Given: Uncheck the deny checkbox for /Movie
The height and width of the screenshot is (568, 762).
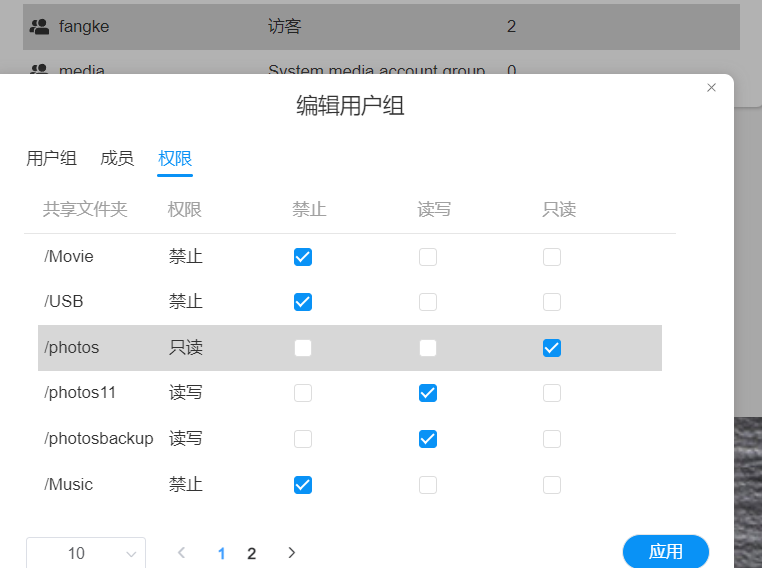Looking at the screenshot, I should coord(303,257).
